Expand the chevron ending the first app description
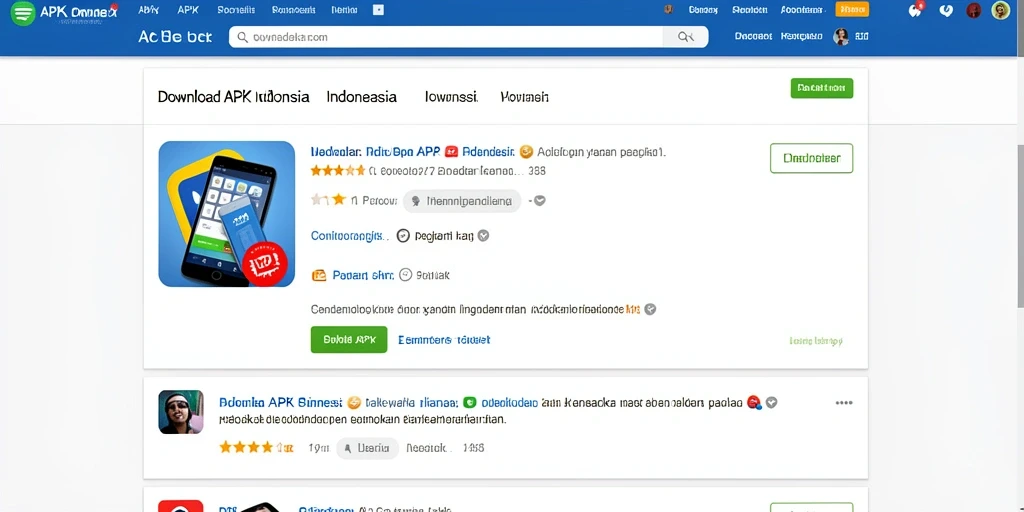Viewport: 1024px width, 512px height. pyautogui.click(x=650, y=309)
